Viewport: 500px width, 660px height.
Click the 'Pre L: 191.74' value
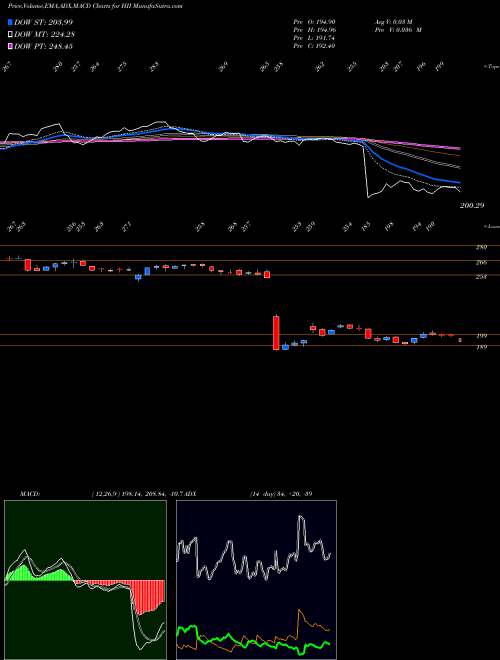[x=314, y=38]
